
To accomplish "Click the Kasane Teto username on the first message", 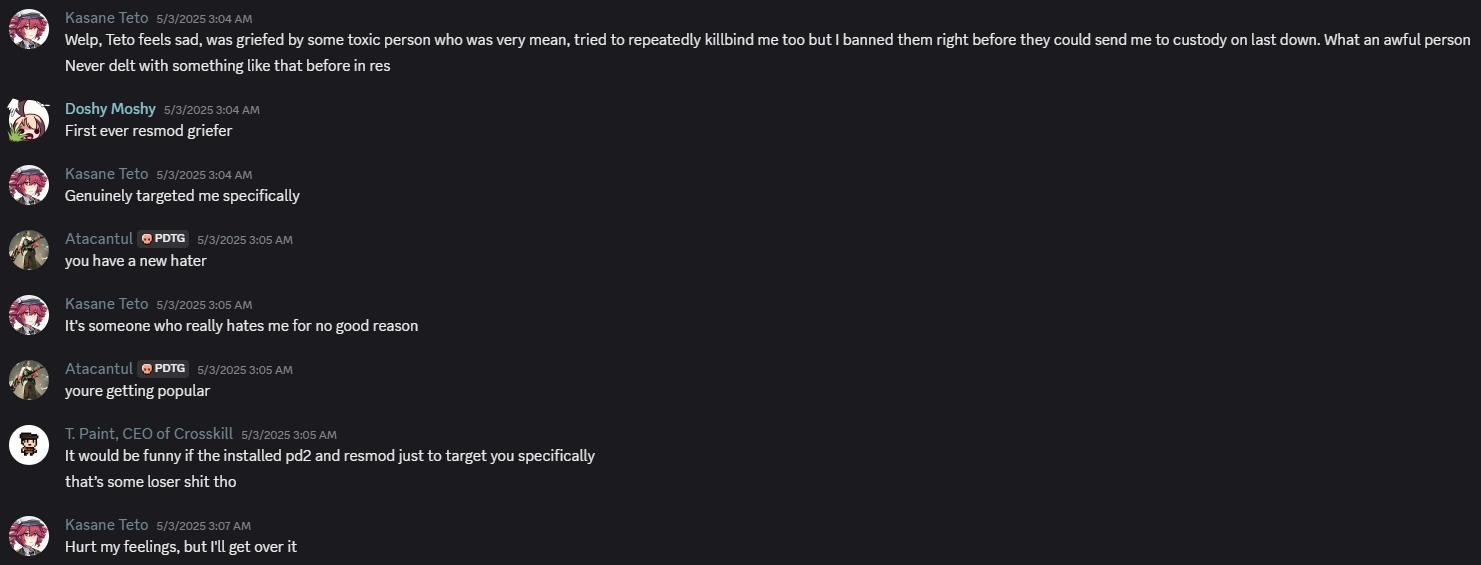I will (x=106, y=18).
